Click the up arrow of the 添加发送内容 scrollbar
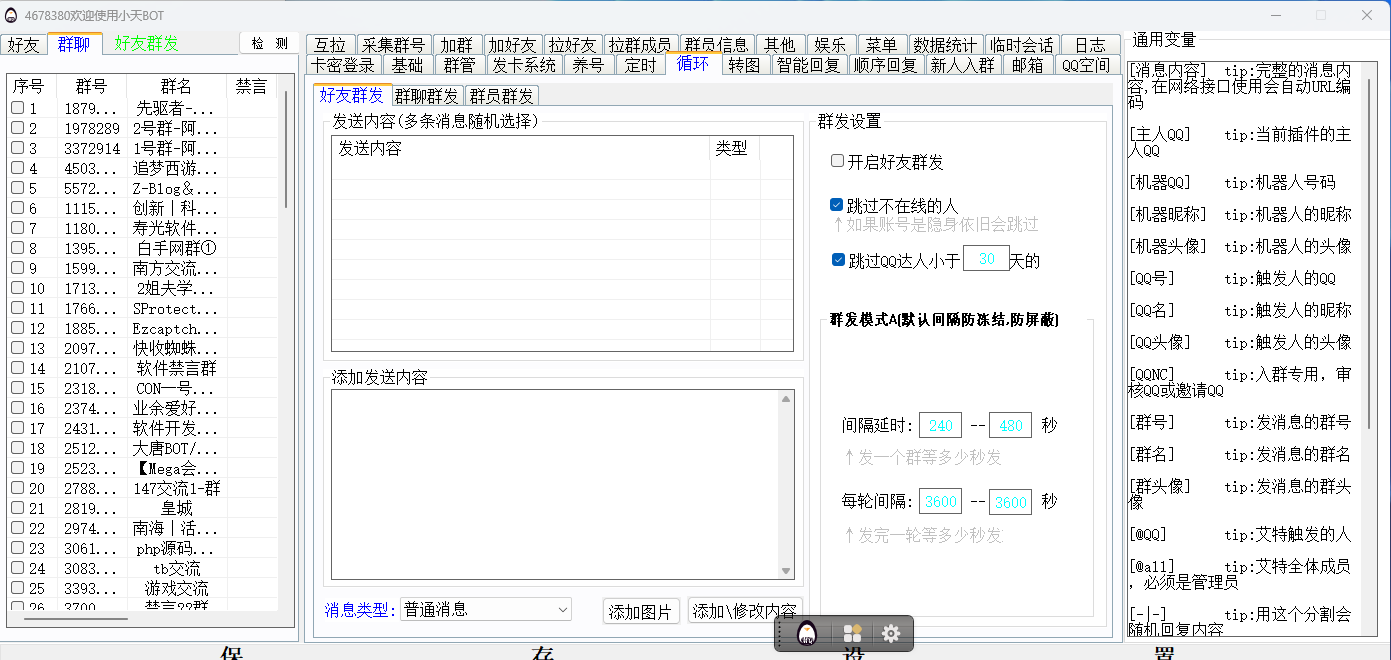Viewport: 1391px width, 660px height. [785, 399]
